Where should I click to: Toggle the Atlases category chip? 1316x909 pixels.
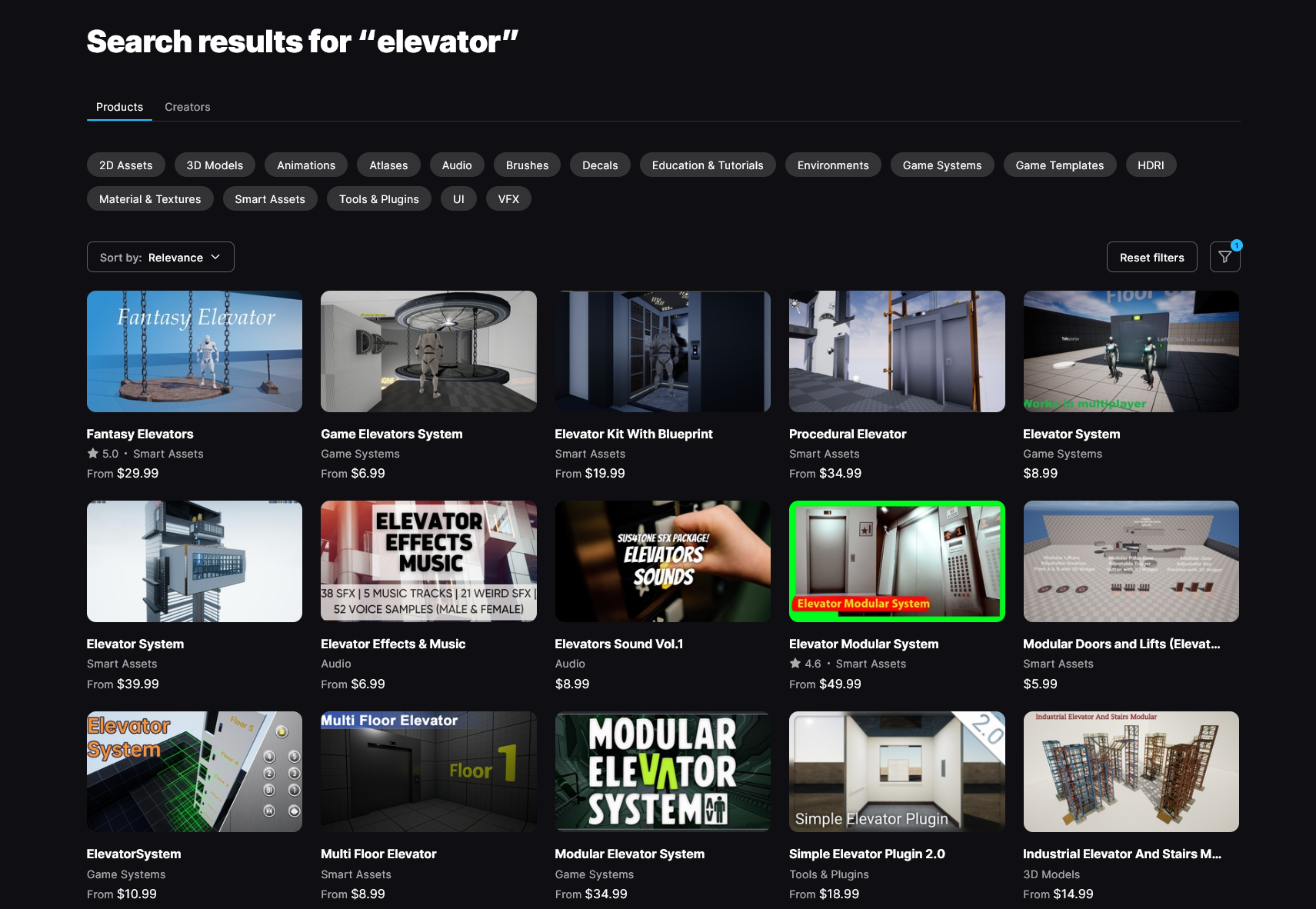click(x=388, y=165)
